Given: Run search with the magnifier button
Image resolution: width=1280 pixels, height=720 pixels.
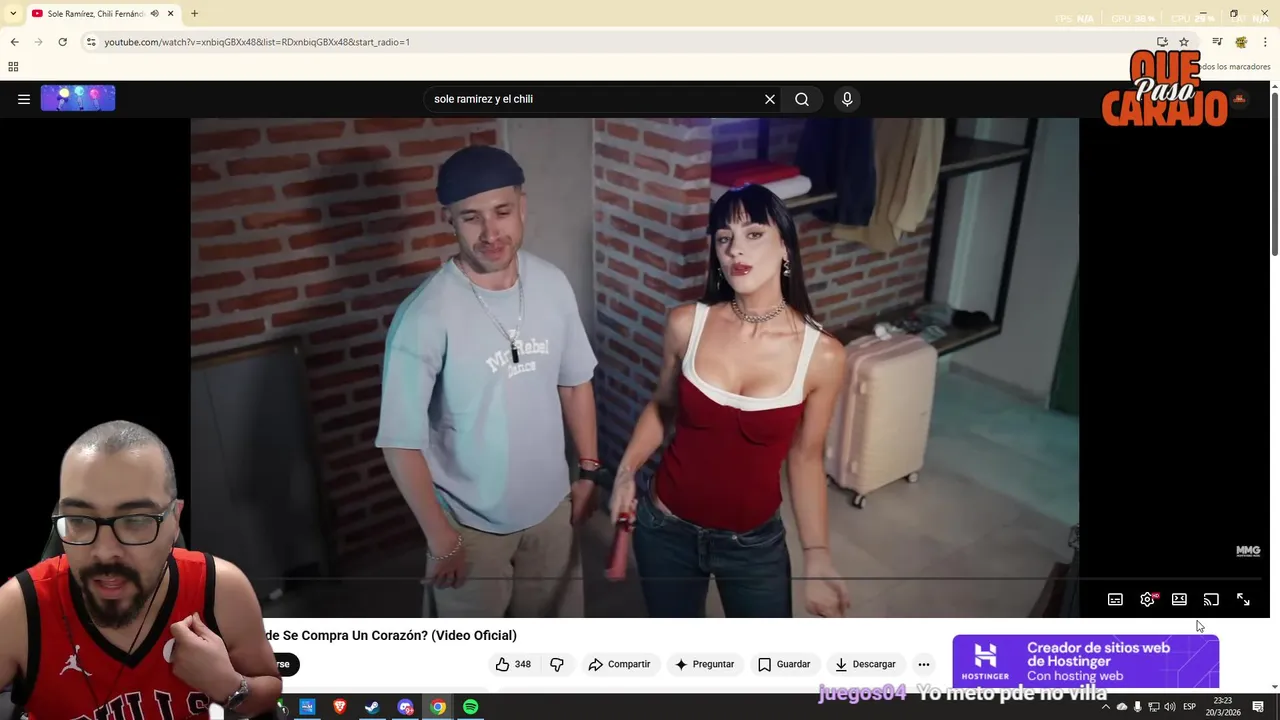Looking at the screenshot, I should 802,99.
